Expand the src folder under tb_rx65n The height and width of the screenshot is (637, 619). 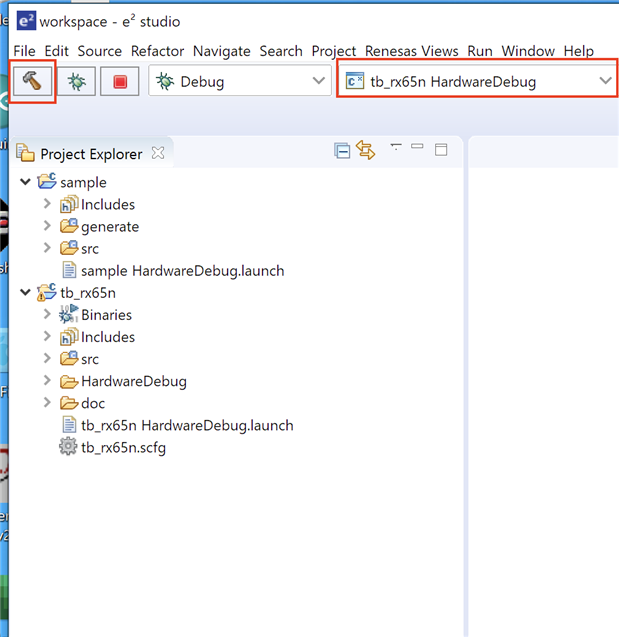tap(47, 358)
